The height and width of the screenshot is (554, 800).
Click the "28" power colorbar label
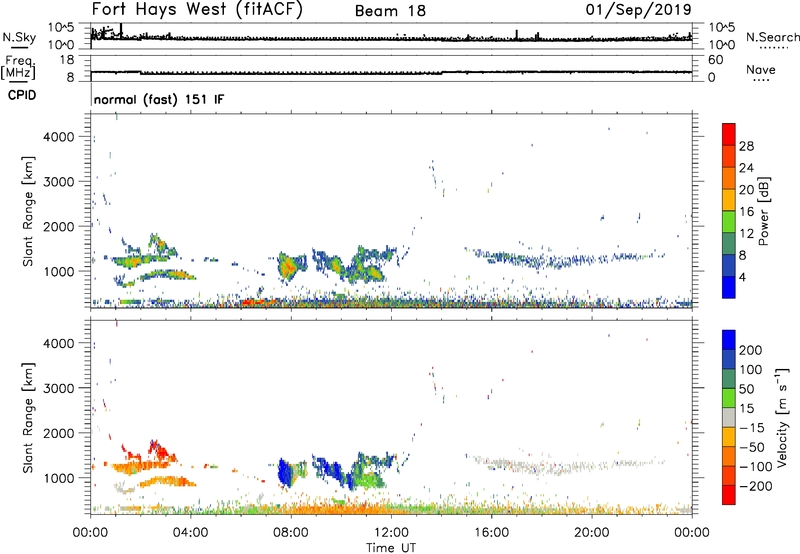(x=746, y=146)
